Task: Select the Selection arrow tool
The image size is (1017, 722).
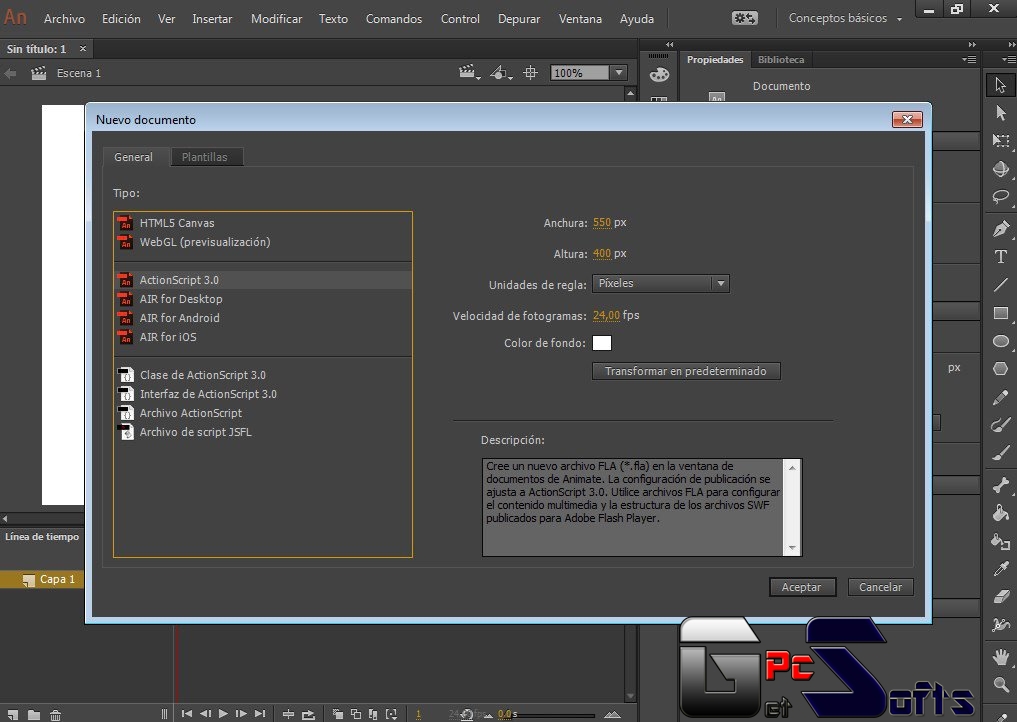Action: click(x=1000, y=85)
